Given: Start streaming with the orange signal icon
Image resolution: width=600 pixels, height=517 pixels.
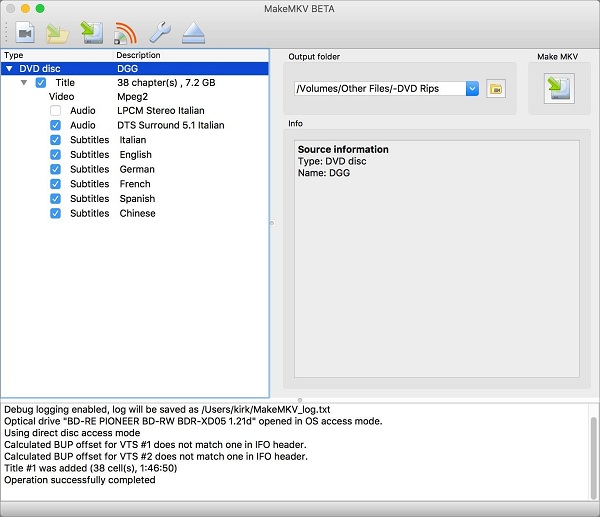Looking at the screenshot, I should click(125, 32).
